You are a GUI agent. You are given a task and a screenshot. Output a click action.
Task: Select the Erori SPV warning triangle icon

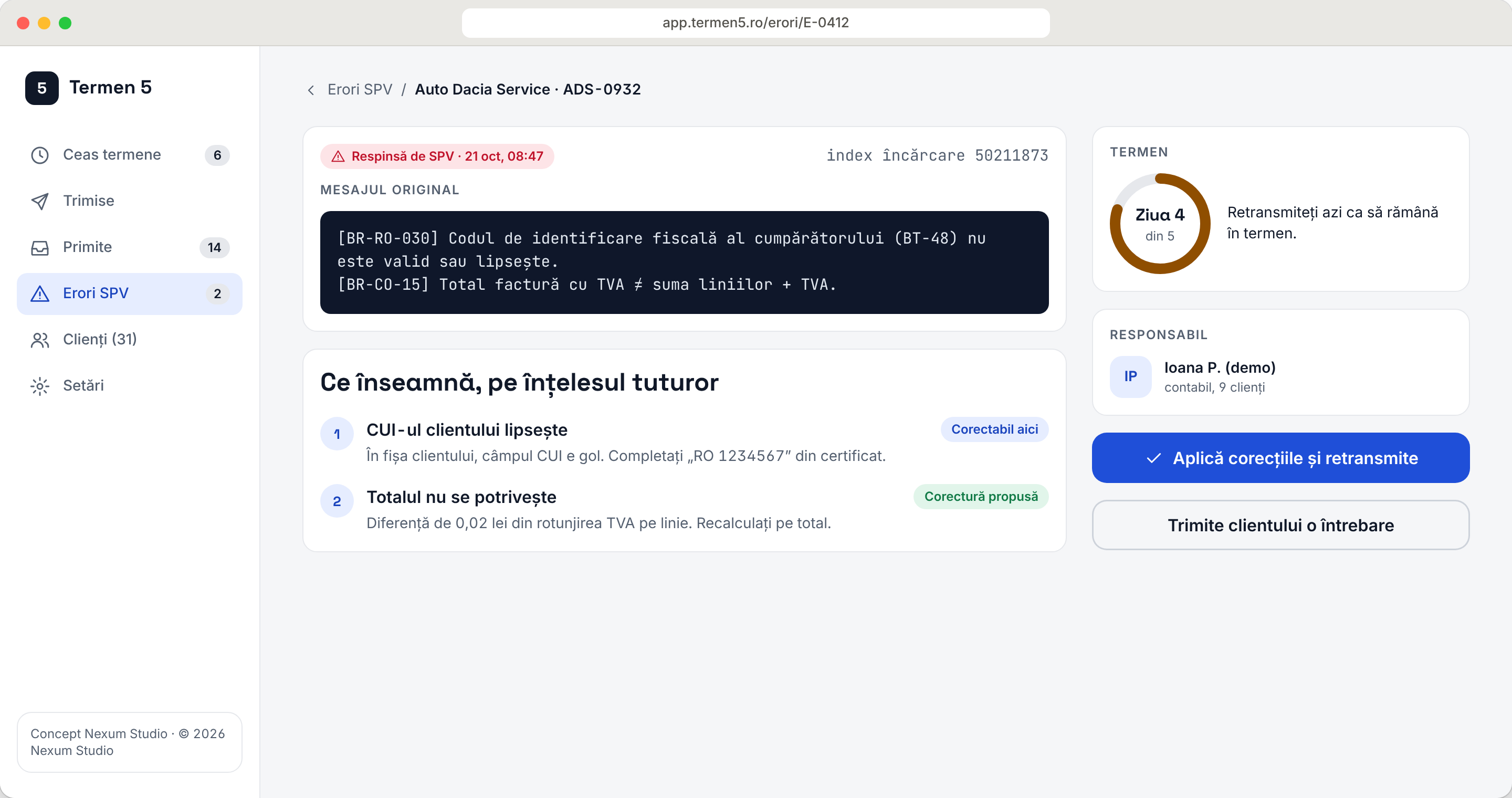point(40,293)
